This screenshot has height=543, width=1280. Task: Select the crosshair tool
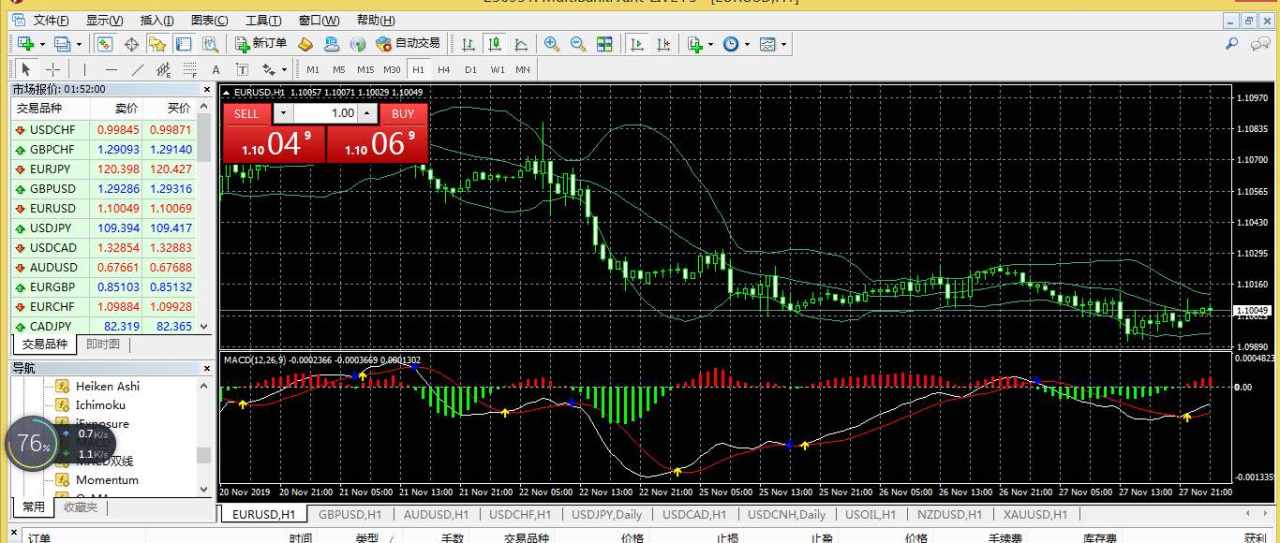pyautogui.click(x=53, y=70)
